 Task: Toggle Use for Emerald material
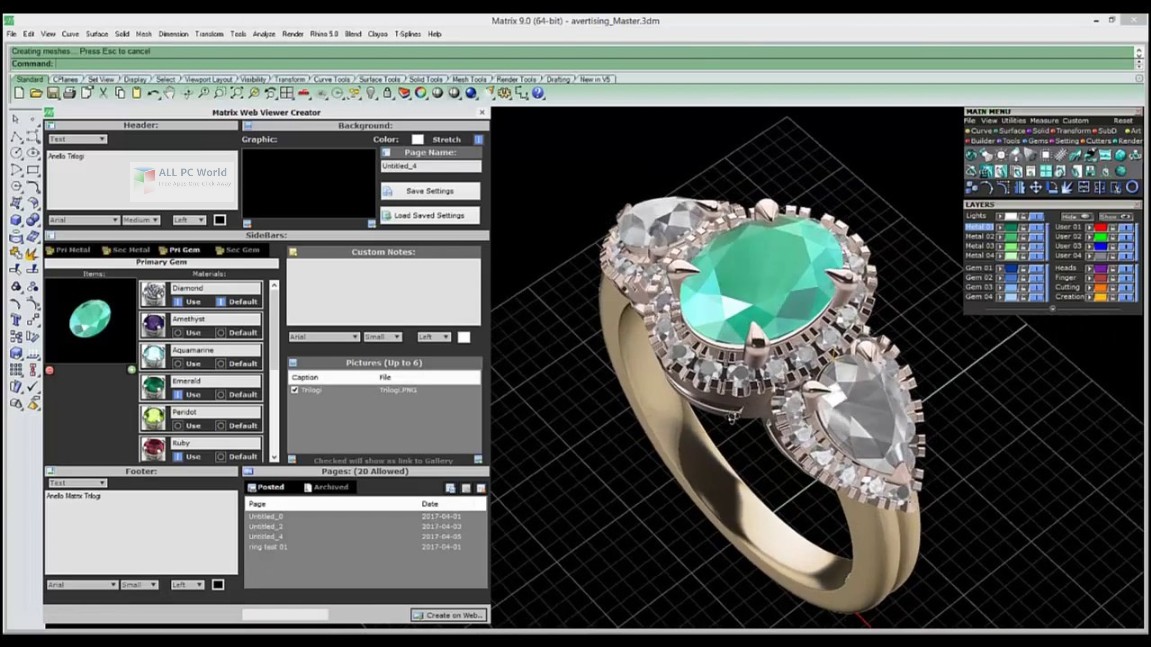coord(178,394)
